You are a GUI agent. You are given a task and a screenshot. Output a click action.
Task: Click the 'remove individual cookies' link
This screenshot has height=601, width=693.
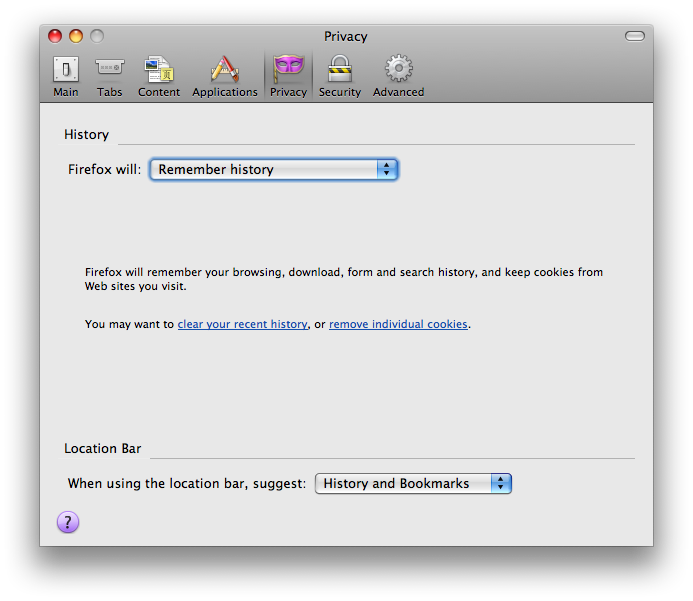coord(398,324)
